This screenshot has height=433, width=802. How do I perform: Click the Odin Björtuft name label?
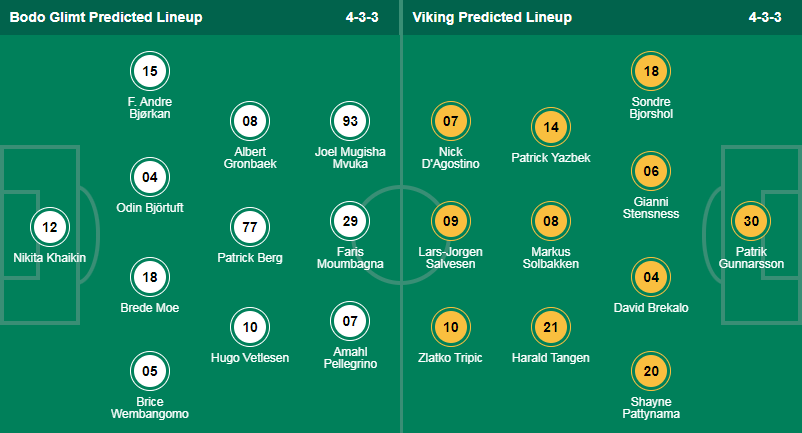[150, 208]
